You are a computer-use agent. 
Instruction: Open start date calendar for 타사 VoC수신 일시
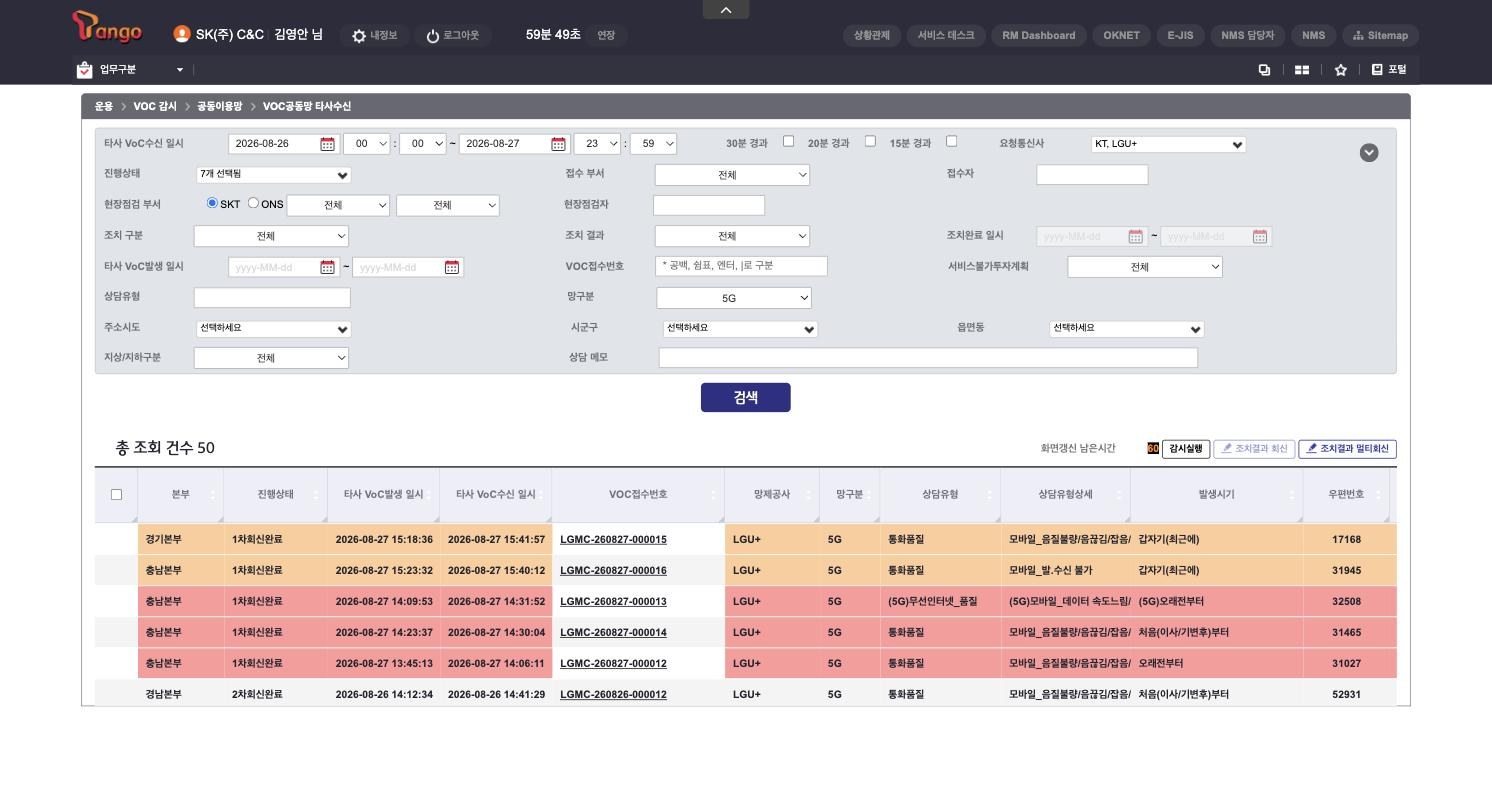coord(327,144)
